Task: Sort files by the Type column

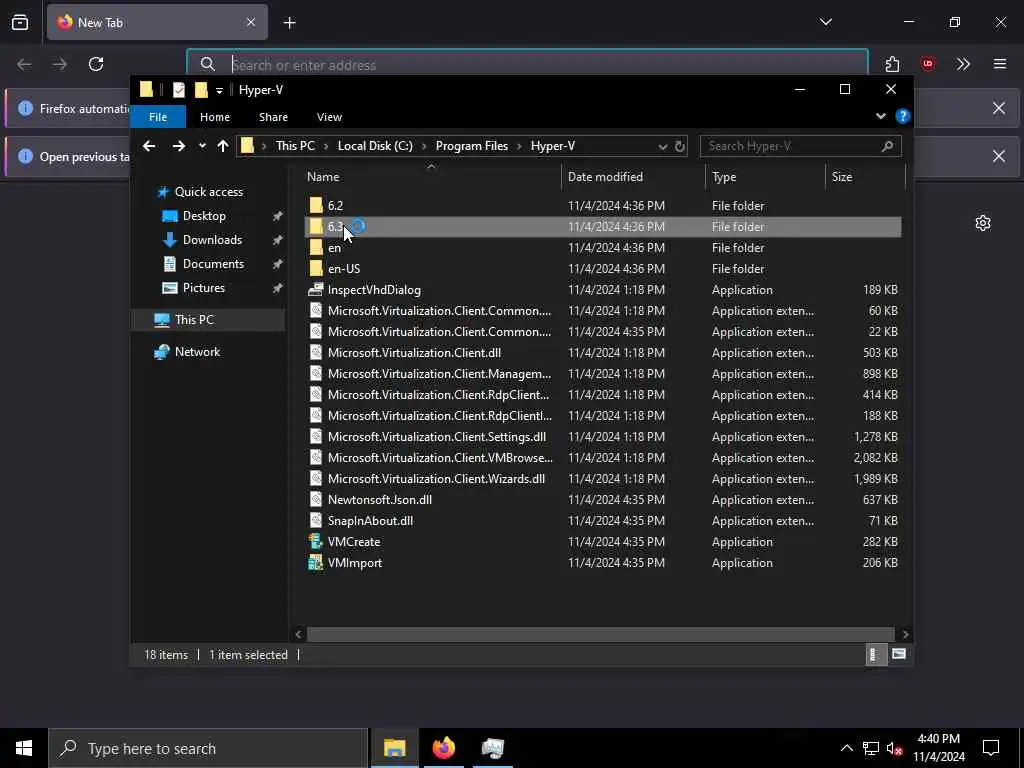Action: pyautogui.click(x=765, y=177)
